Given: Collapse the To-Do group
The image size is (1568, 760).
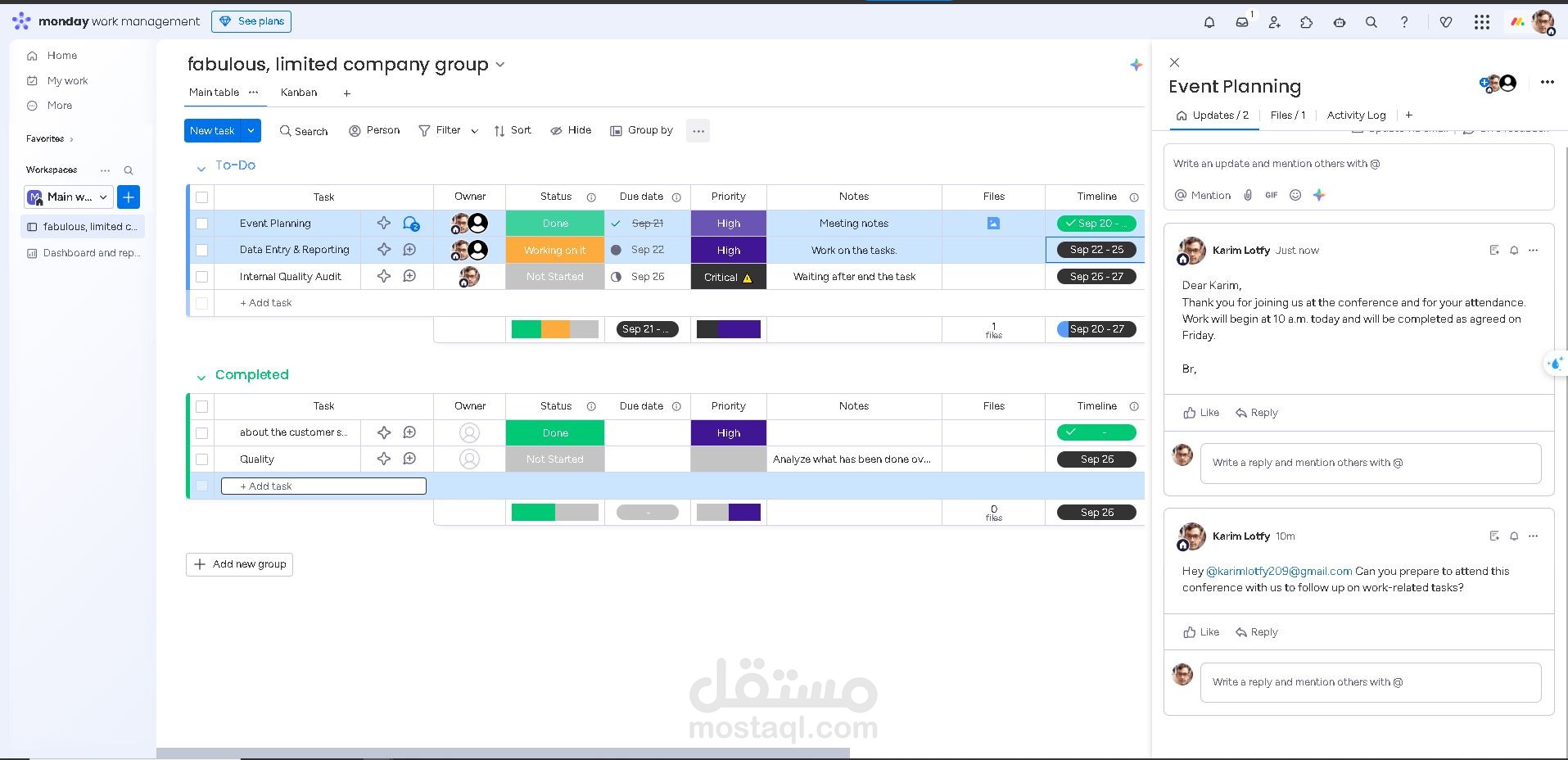Looking at the screenshot, I should point(201,168).
